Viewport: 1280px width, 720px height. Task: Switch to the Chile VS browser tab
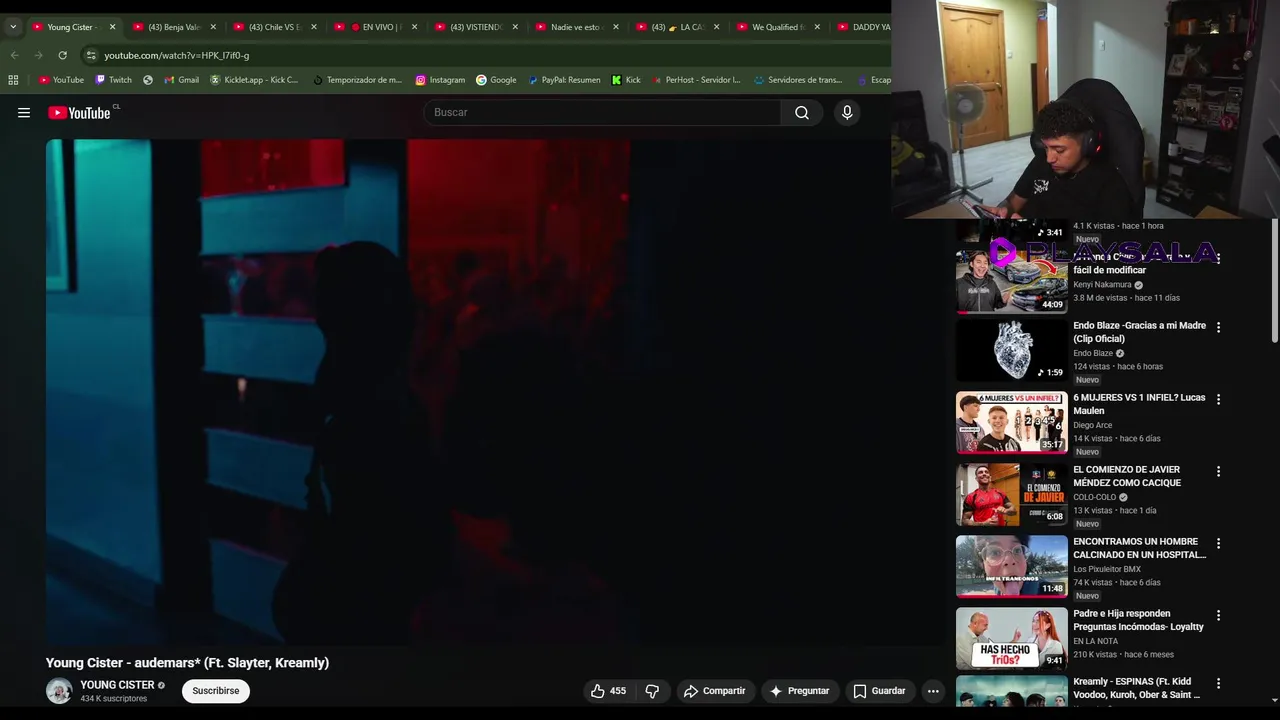click(x=273, y=27)
